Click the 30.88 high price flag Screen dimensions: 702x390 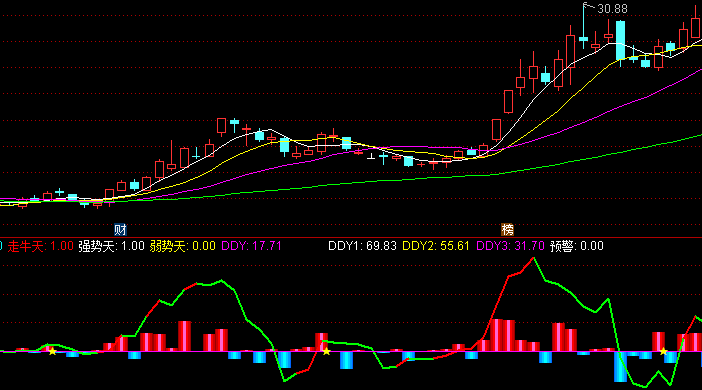tap(606, 9)
